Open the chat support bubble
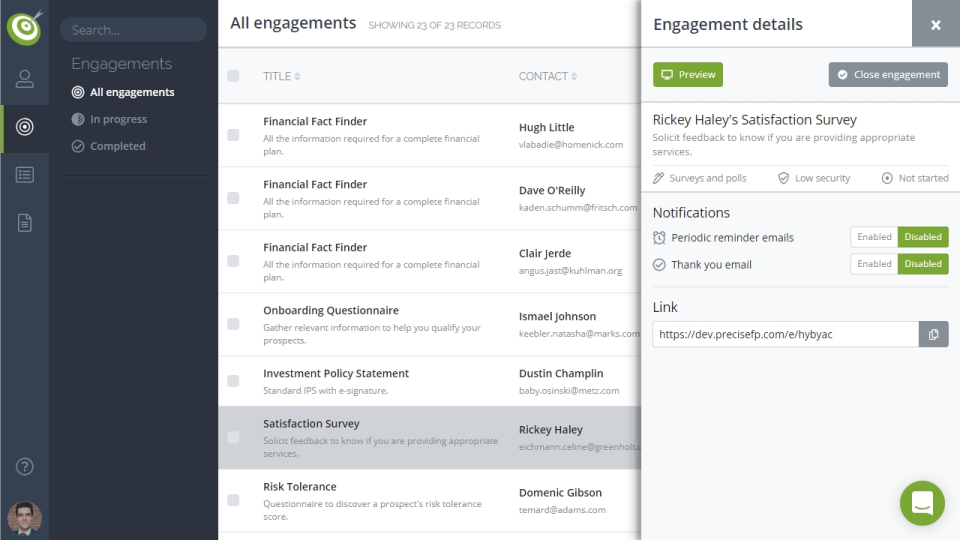The height and width of the screenshot is (540, 960). click(922, 502)
